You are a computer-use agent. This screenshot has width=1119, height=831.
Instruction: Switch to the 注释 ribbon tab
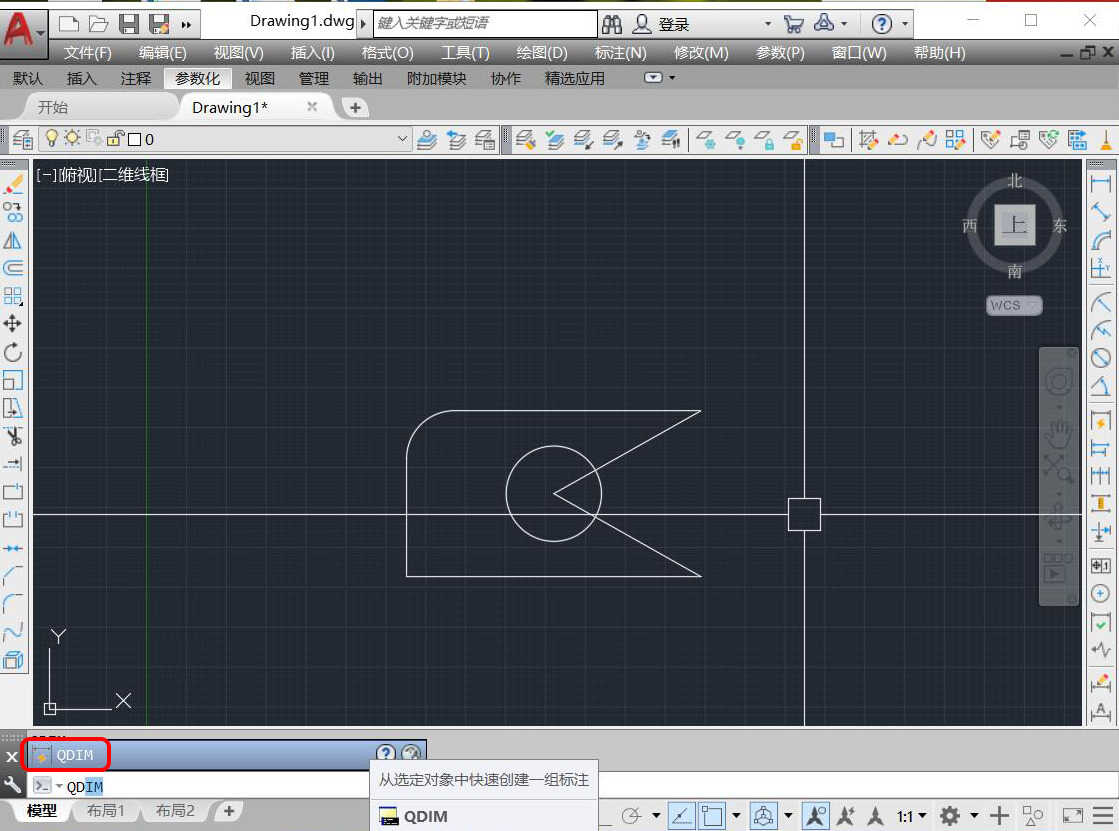tap(136, 79)
